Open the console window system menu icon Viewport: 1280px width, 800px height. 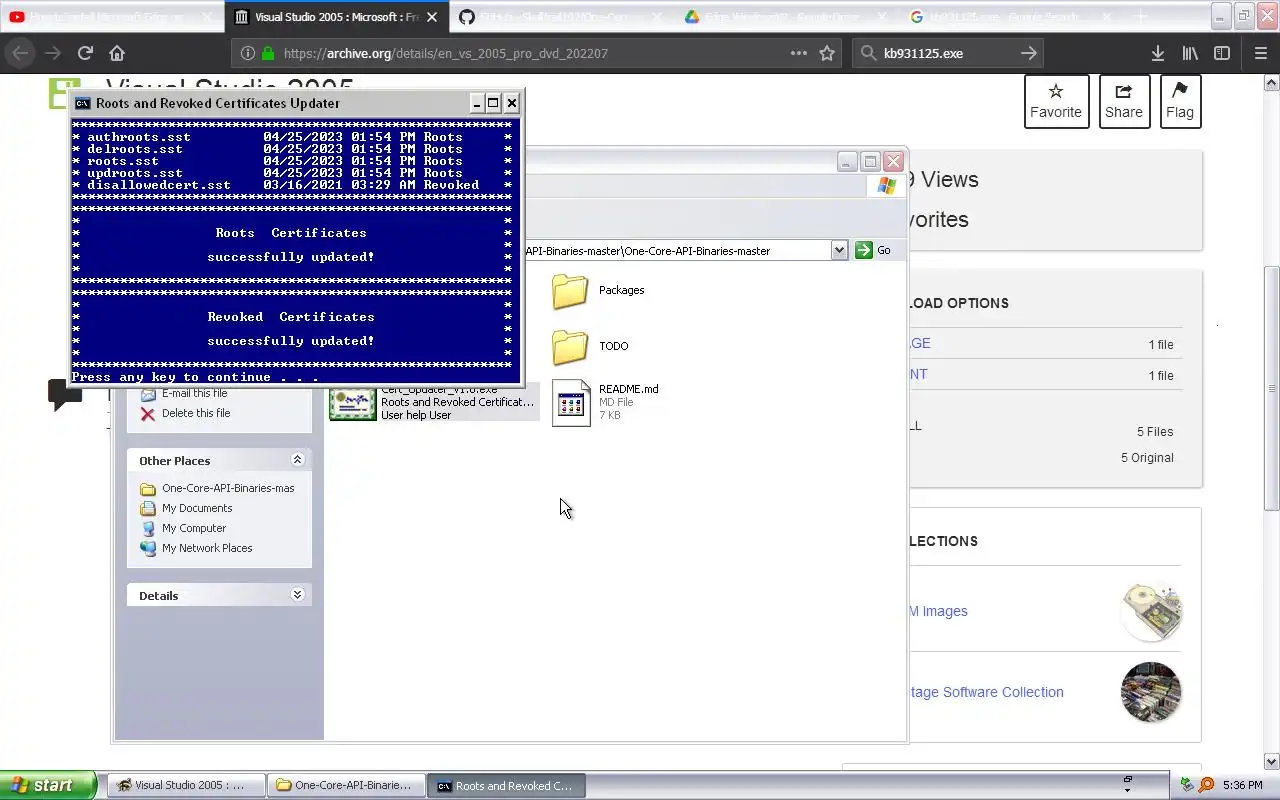[83, 103]
